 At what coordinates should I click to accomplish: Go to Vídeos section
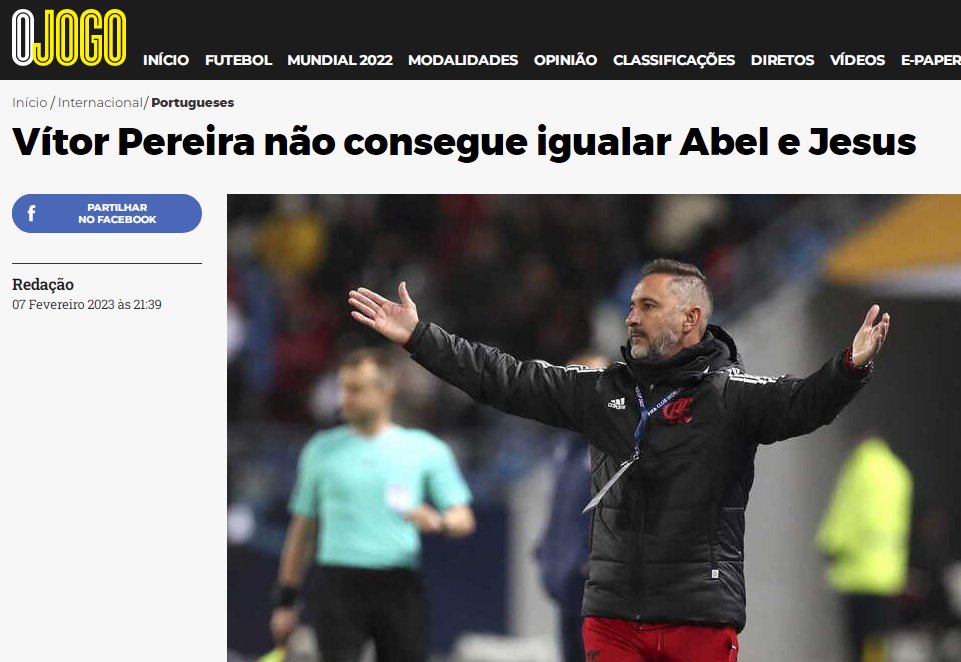tap(857, 60)
